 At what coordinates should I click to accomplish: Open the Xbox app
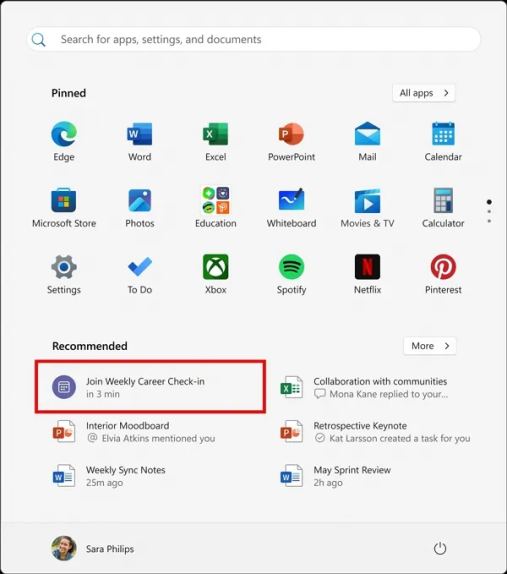[216, 274]
